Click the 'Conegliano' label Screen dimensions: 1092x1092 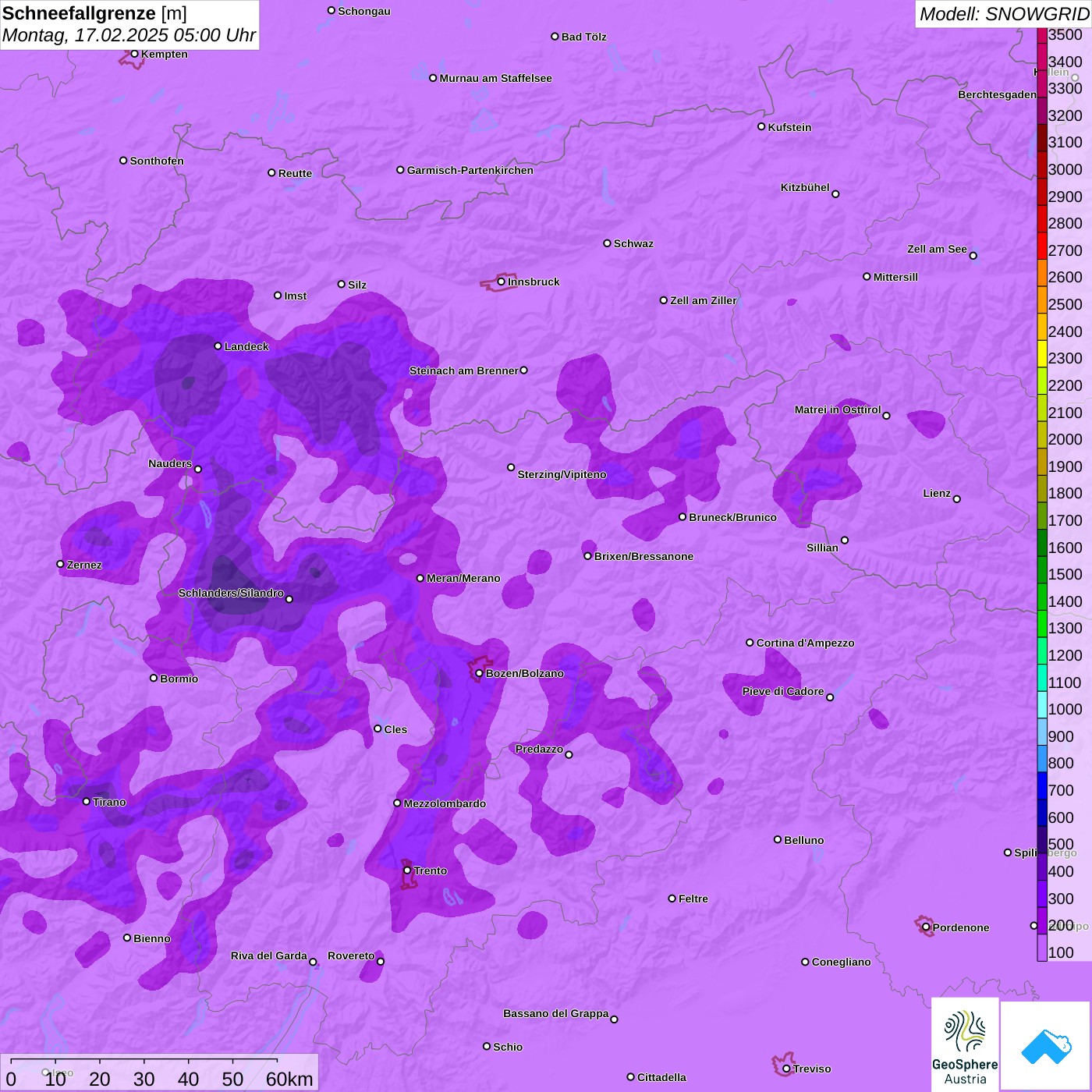pyautogui.click(x=841, y=962)
